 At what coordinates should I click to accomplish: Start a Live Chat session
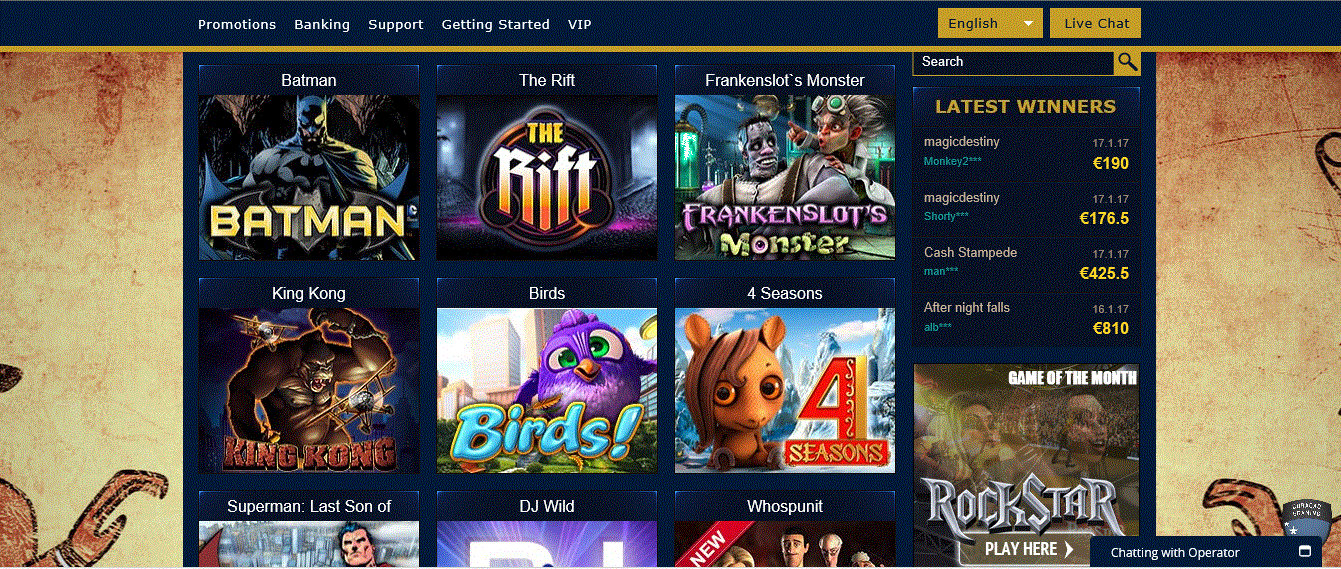[x=1096, y=23]
